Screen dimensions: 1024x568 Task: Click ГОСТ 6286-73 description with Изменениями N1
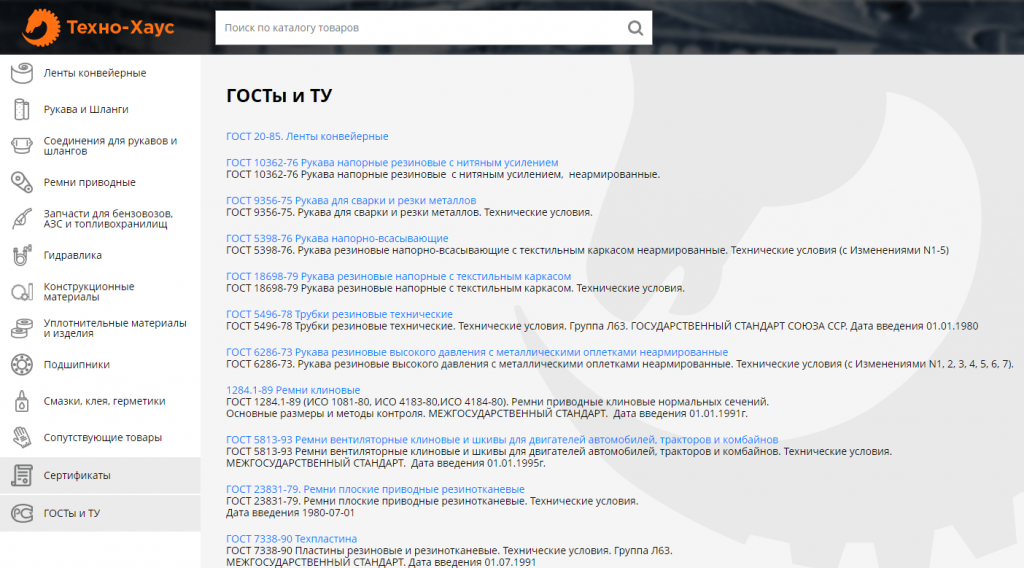coord(620,364)
